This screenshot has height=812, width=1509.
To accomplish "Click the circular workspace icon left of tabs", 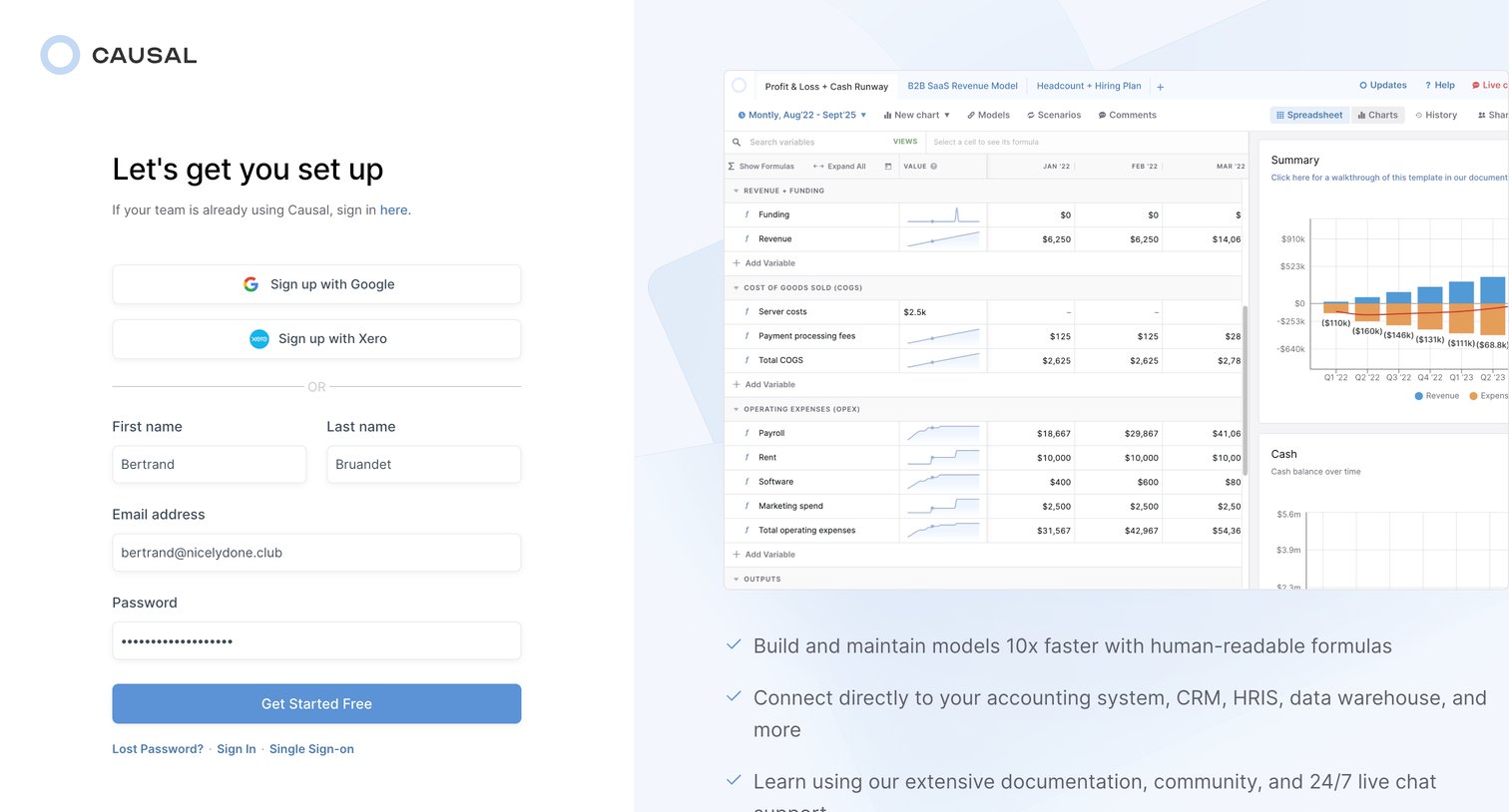I will (740, 86).
